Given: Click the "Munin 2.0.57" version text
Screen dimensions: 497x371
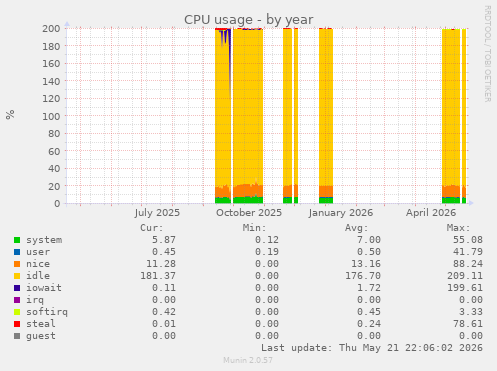Looking at the screenshot, I should click(x=248, y=360).
